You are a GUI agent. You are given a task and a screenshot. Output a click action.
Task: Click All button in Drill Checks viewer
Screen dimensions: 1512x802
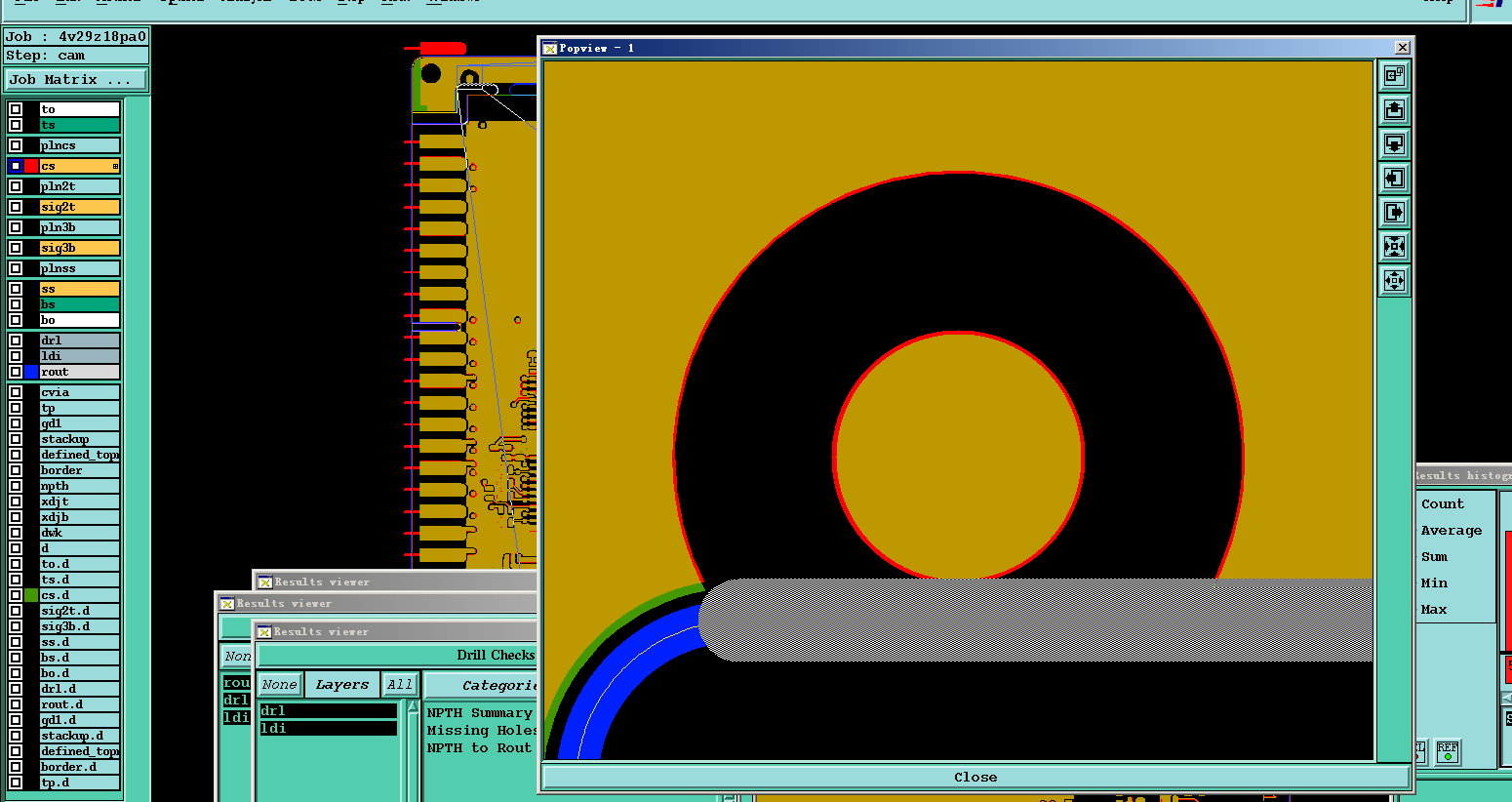(x=399, y=685)
